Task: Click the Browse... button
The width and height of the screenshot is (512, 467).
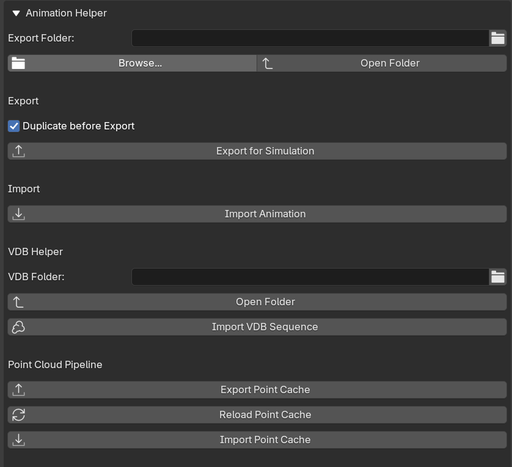Action: tap(132, 63)
